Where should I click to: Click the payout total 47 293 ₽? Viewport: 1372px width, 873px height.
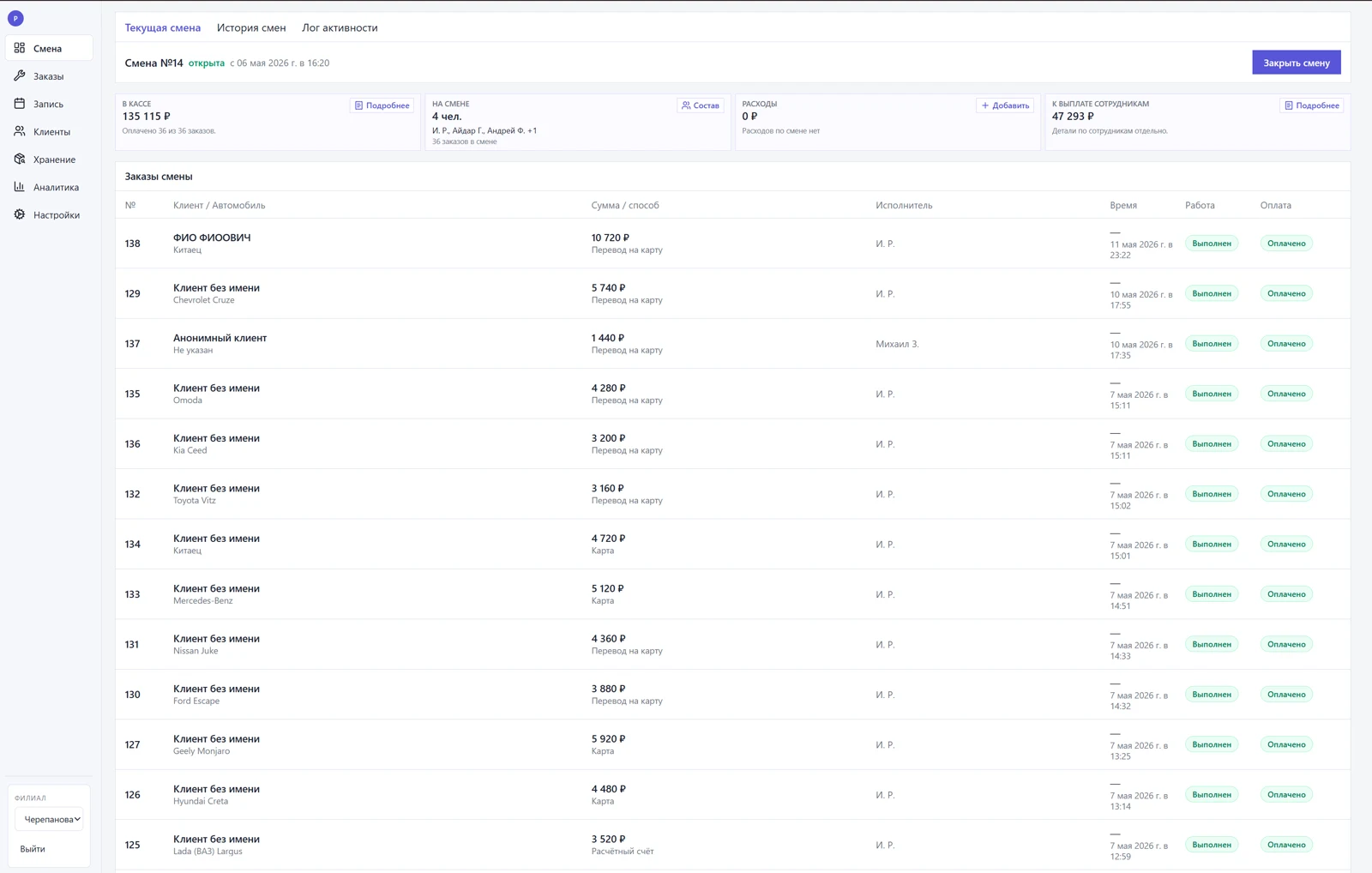click(1073, 117)
